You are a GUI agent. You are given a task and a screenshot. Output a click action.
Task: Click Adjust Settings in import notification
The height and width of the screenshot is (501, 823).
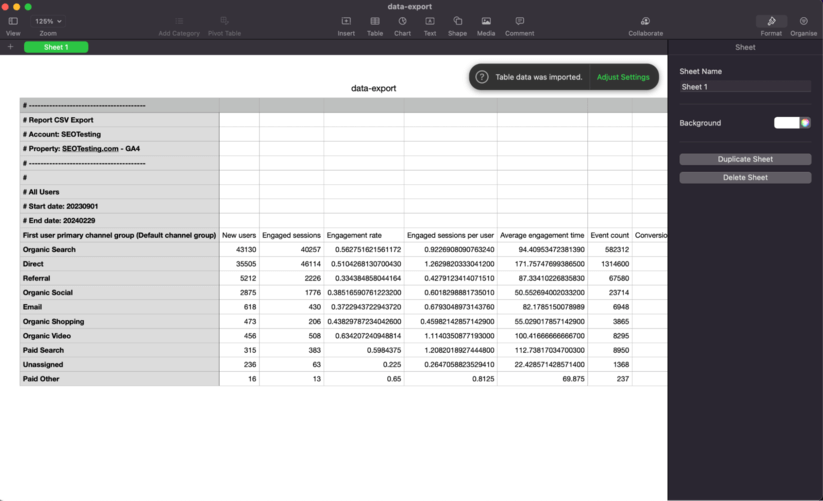623,77
